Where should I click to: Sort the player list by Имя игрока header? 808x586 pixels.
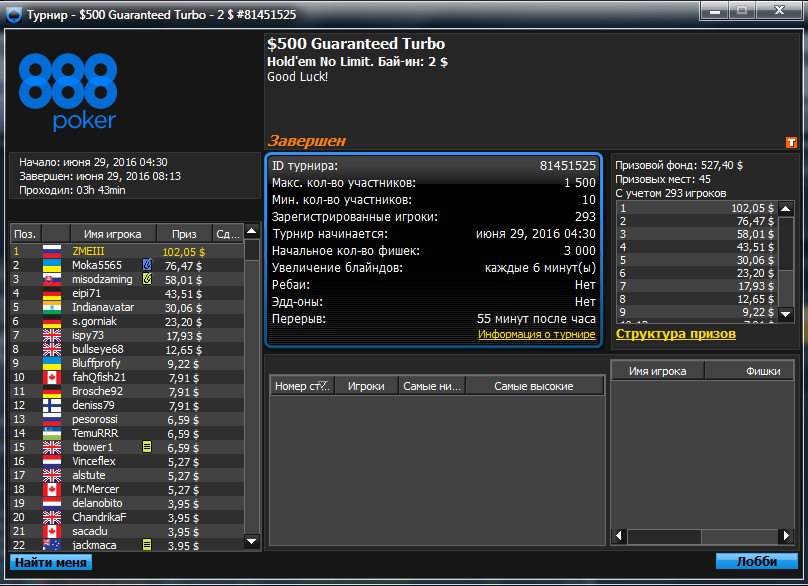112,234
